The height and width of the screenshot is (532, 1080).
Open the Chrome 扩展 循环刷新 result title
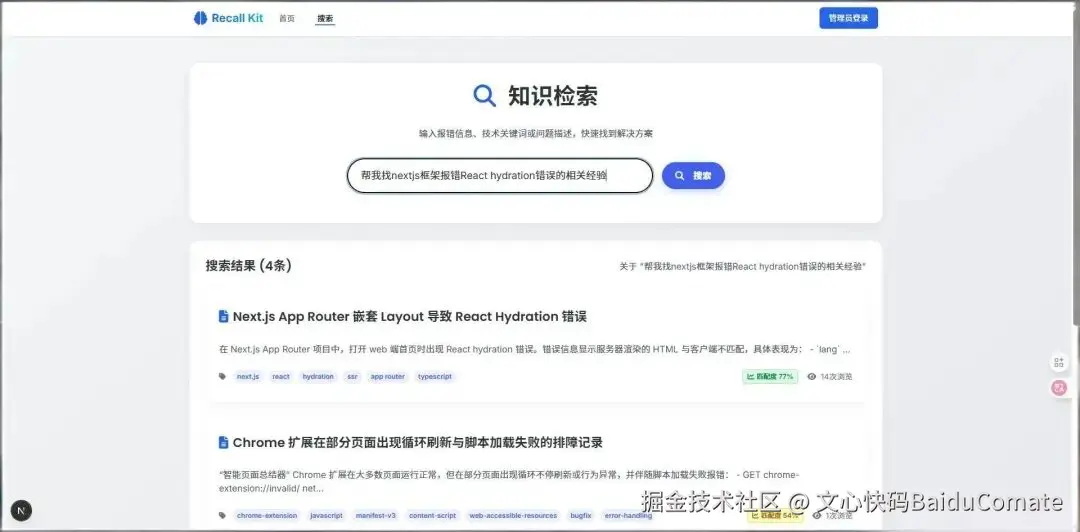click(417, 442)
